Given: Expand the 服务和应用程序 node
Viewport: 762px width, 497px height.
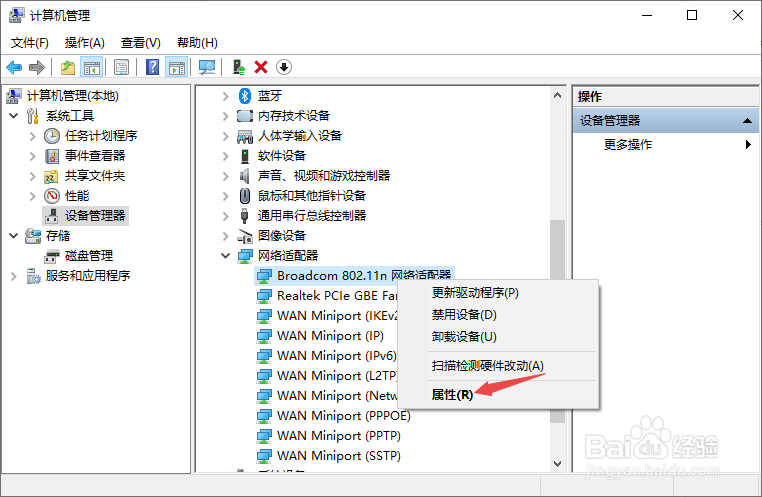Looking at the screenshot, I should (14, 276).
